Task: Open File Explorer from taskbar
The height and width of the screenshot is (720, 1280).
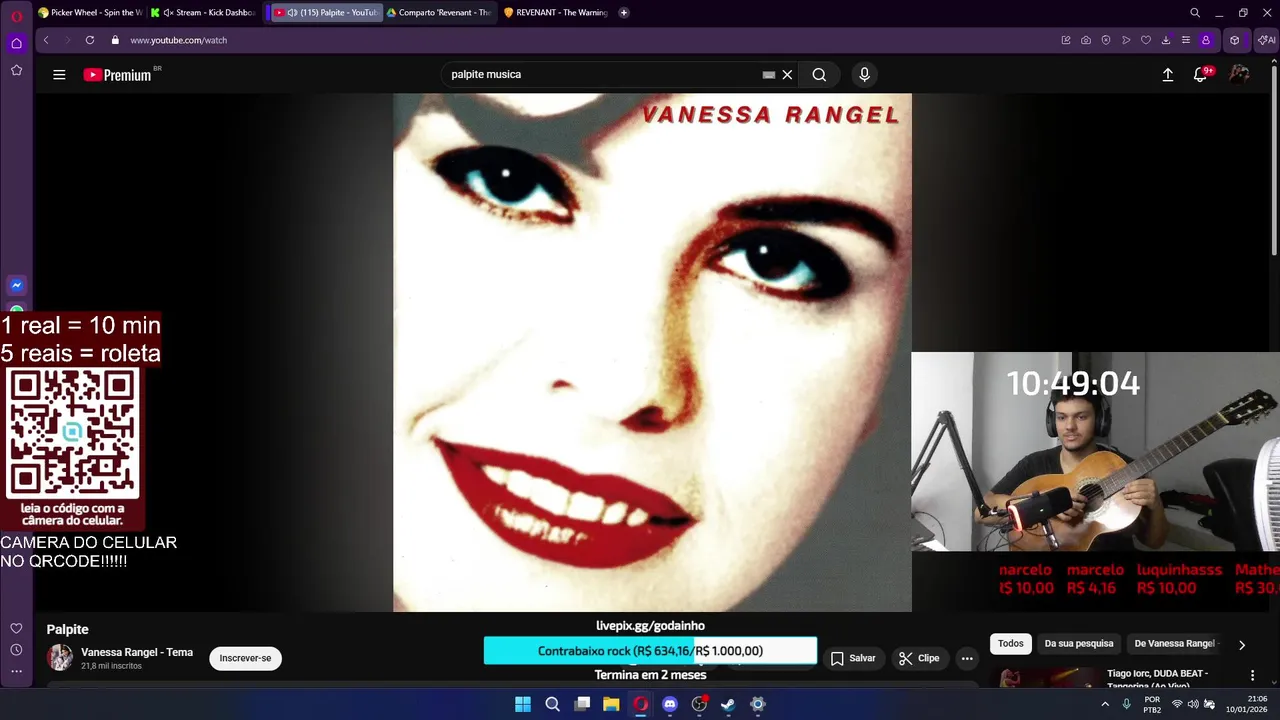Action: click(611, 704)
